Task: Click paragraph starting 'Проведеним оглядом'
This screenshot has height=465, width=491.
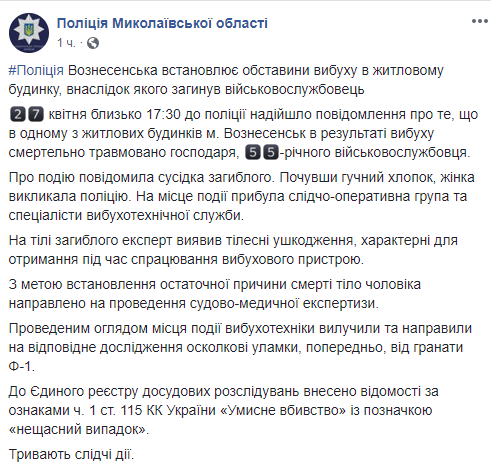Action: [240, 347]
